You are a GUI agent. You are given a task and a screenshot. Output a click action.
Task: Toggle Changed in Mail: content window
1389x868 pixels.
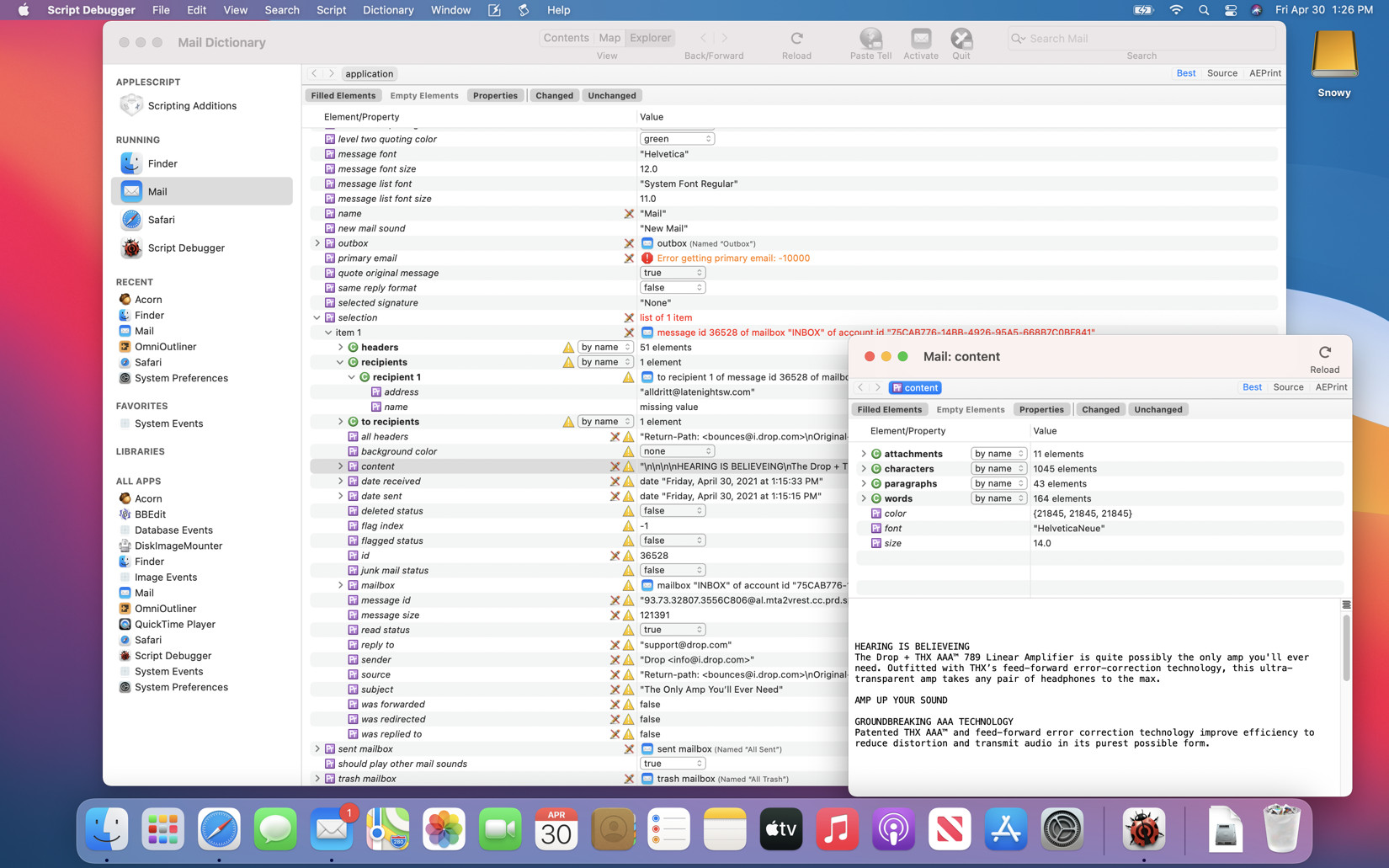(x=1100, y=410)
